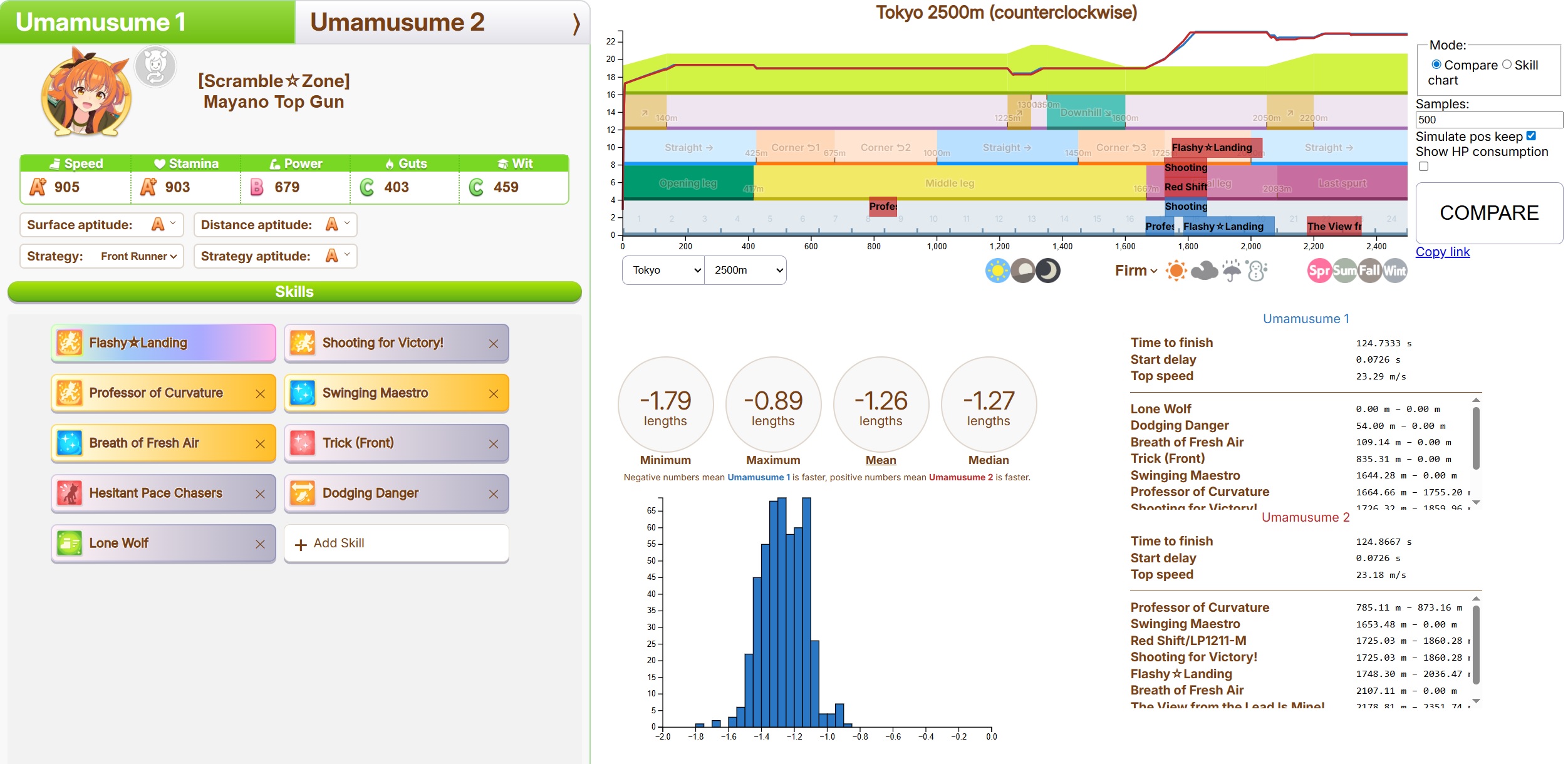Click the Lone Wolf skill icon
Image resolution: width=1568 pixels, height=764 pixels.
click(70, 543)
